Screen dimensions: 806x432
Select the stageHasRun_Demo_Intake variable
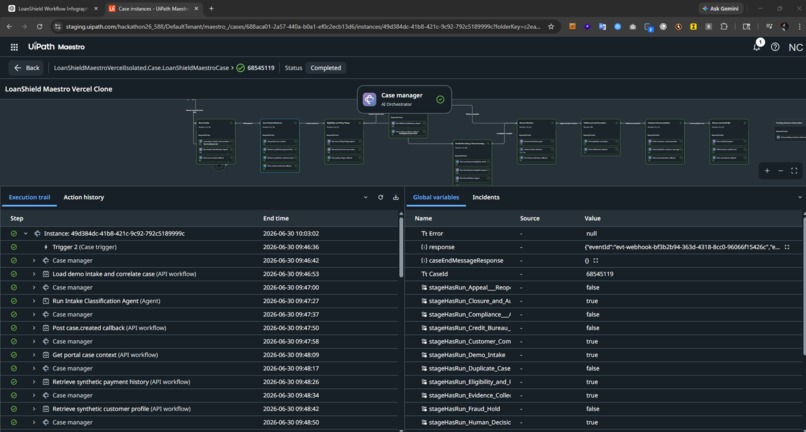click(467, 355)
